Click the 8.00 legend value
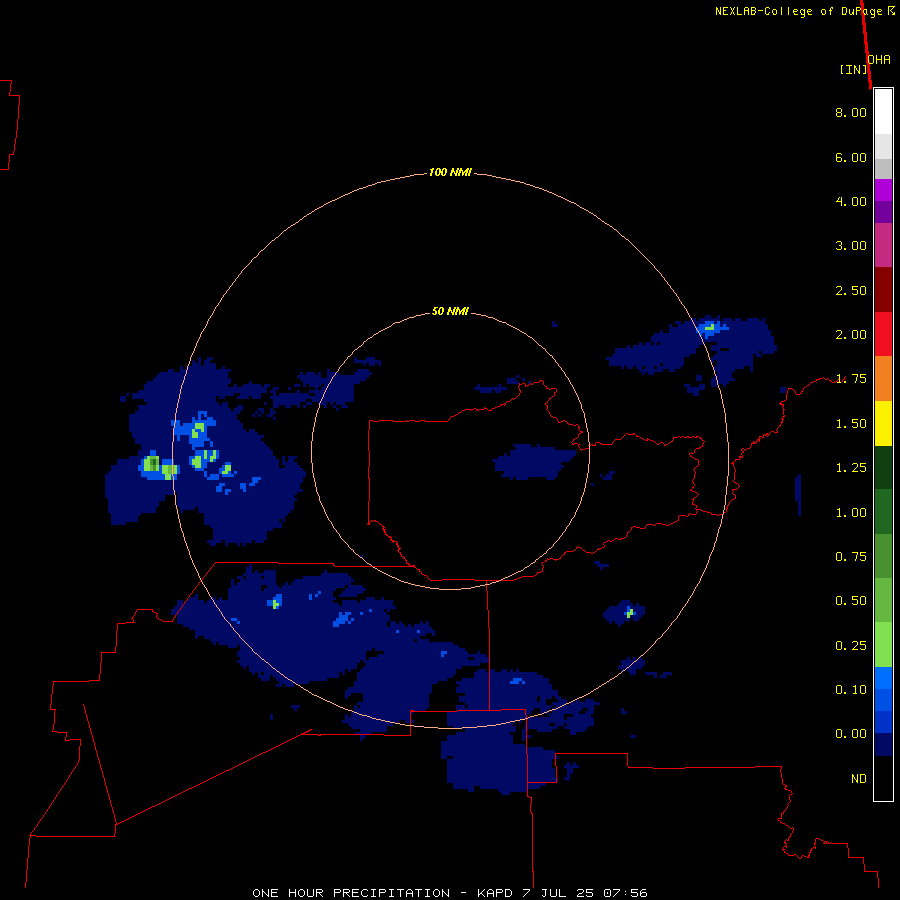This screenshot has height=900, width=900. [x=851, y=112]
